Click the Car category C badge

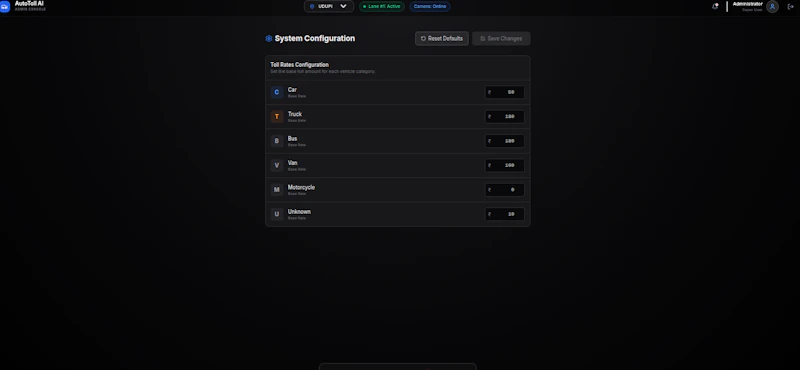(x=277, y=92)
